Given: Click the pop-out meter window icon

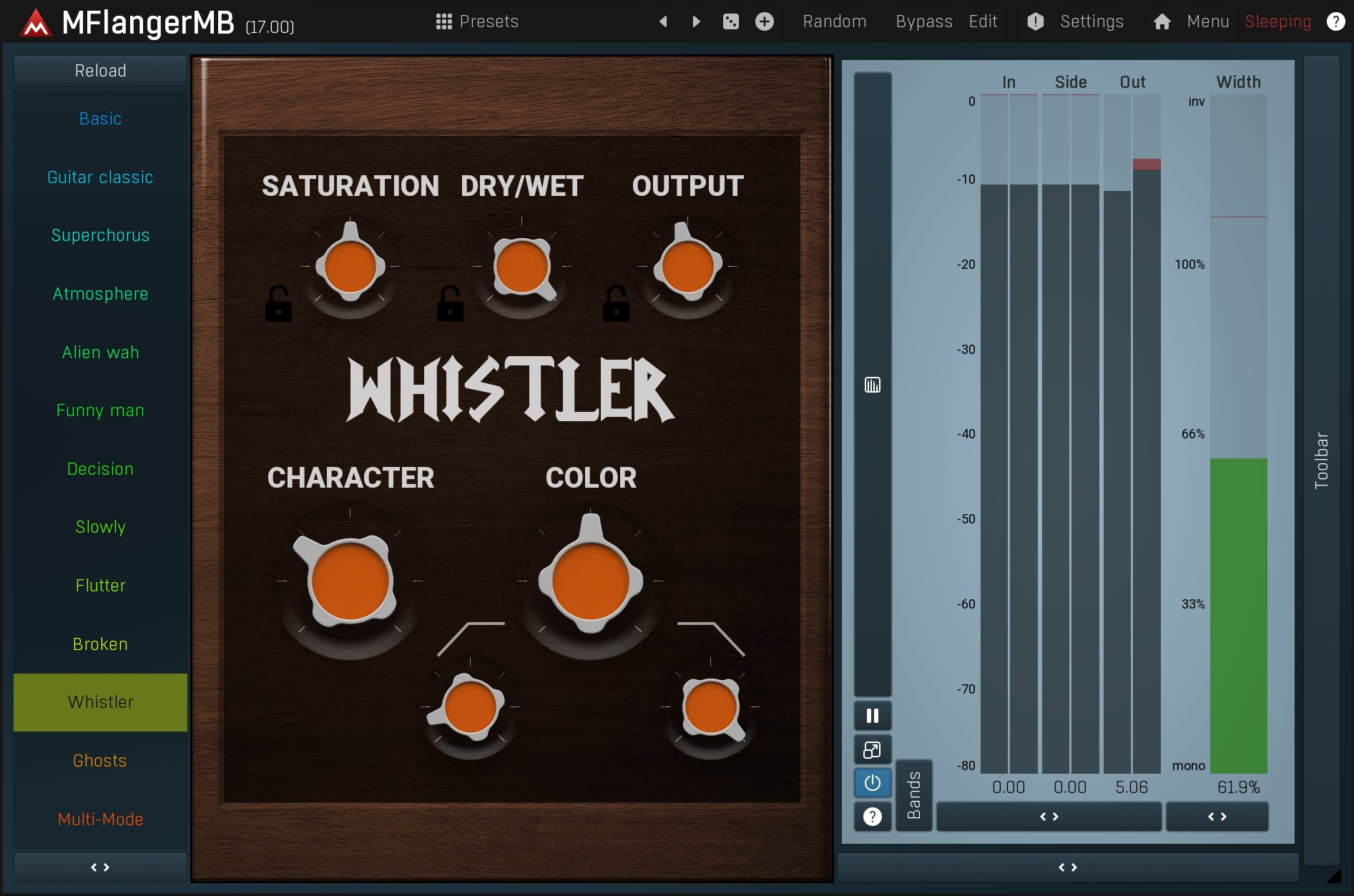Looking at the screenshot, I should point(872,749).
